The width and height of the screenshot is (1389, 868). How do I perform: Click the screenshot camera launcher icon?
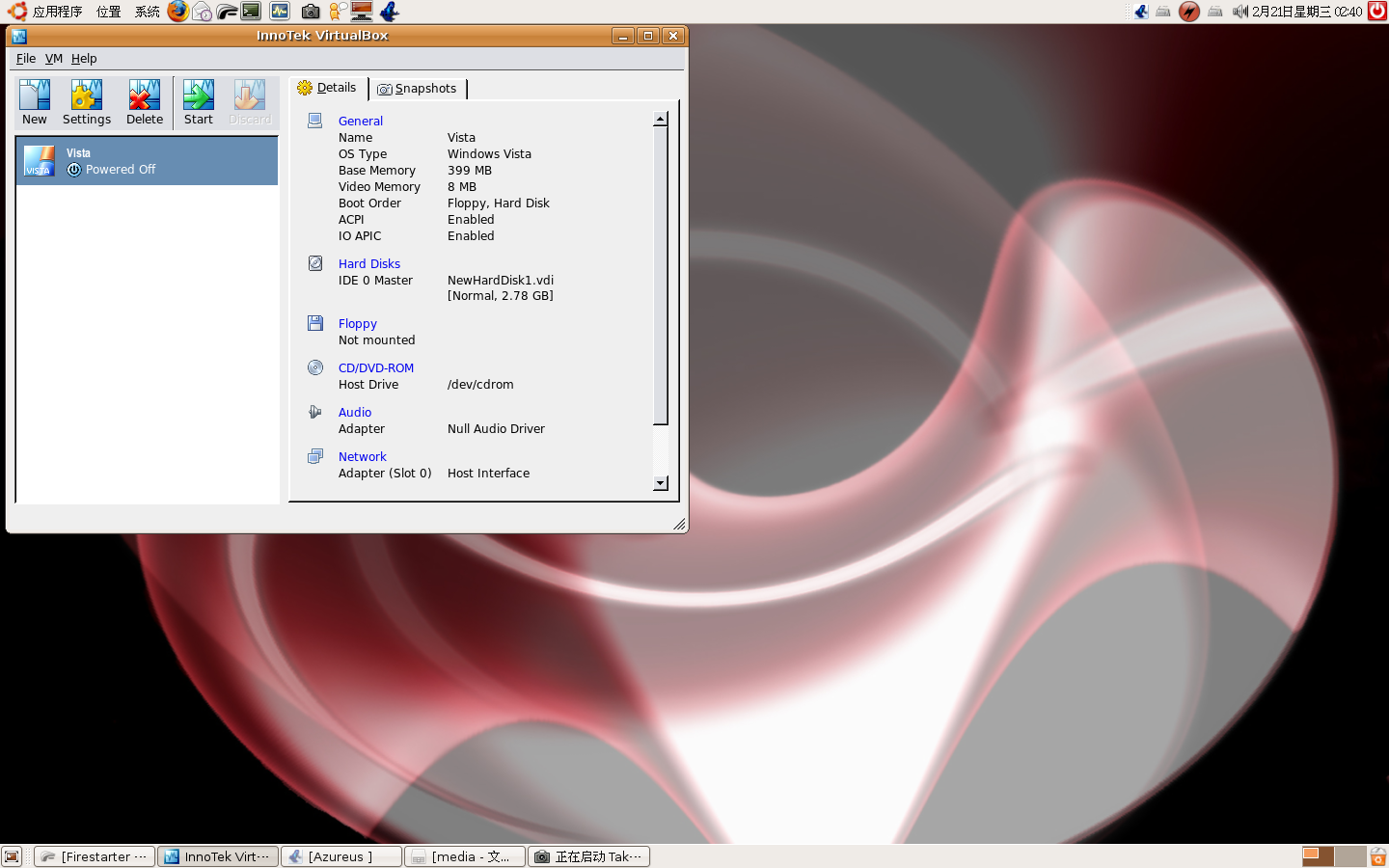311,12
